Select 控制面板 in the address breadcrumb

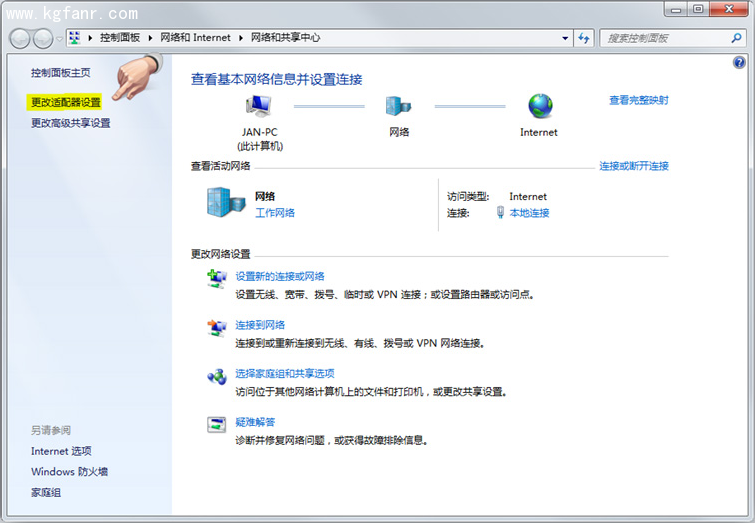pyautogui.click(x=120, y=38)
